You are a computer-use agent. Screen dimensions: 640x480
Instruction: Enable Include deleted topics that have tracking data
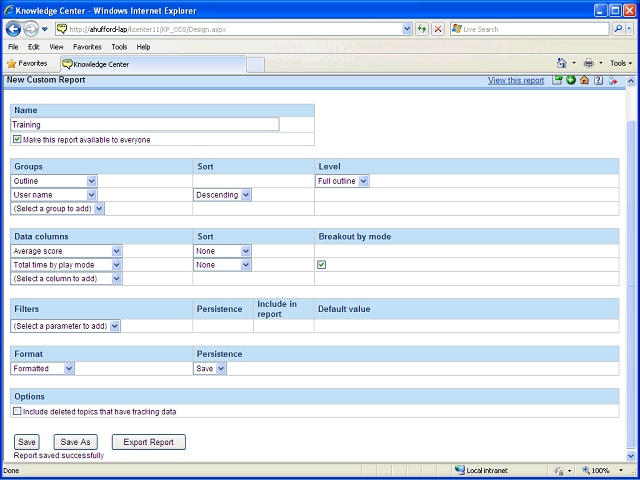pyautogui.click(x=17, y=411)
